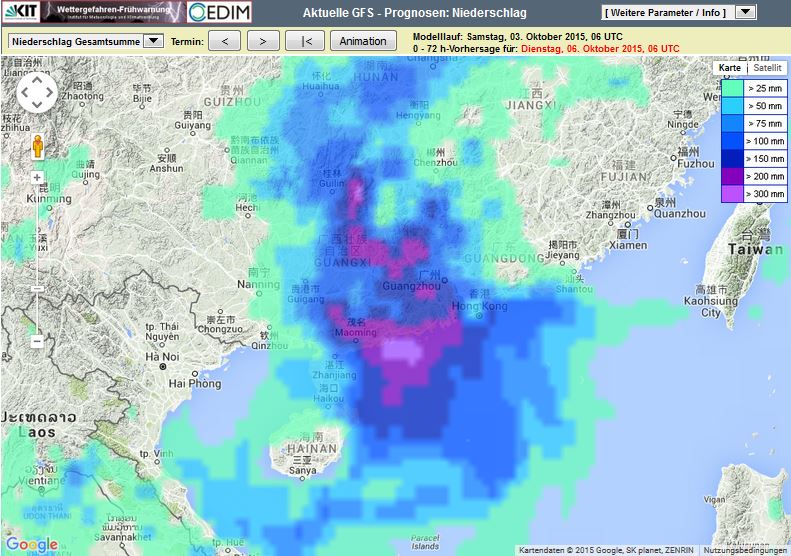Click the Guangzhou city label
This screenshot has height=556, width=791.
click(x=411, y=287)
